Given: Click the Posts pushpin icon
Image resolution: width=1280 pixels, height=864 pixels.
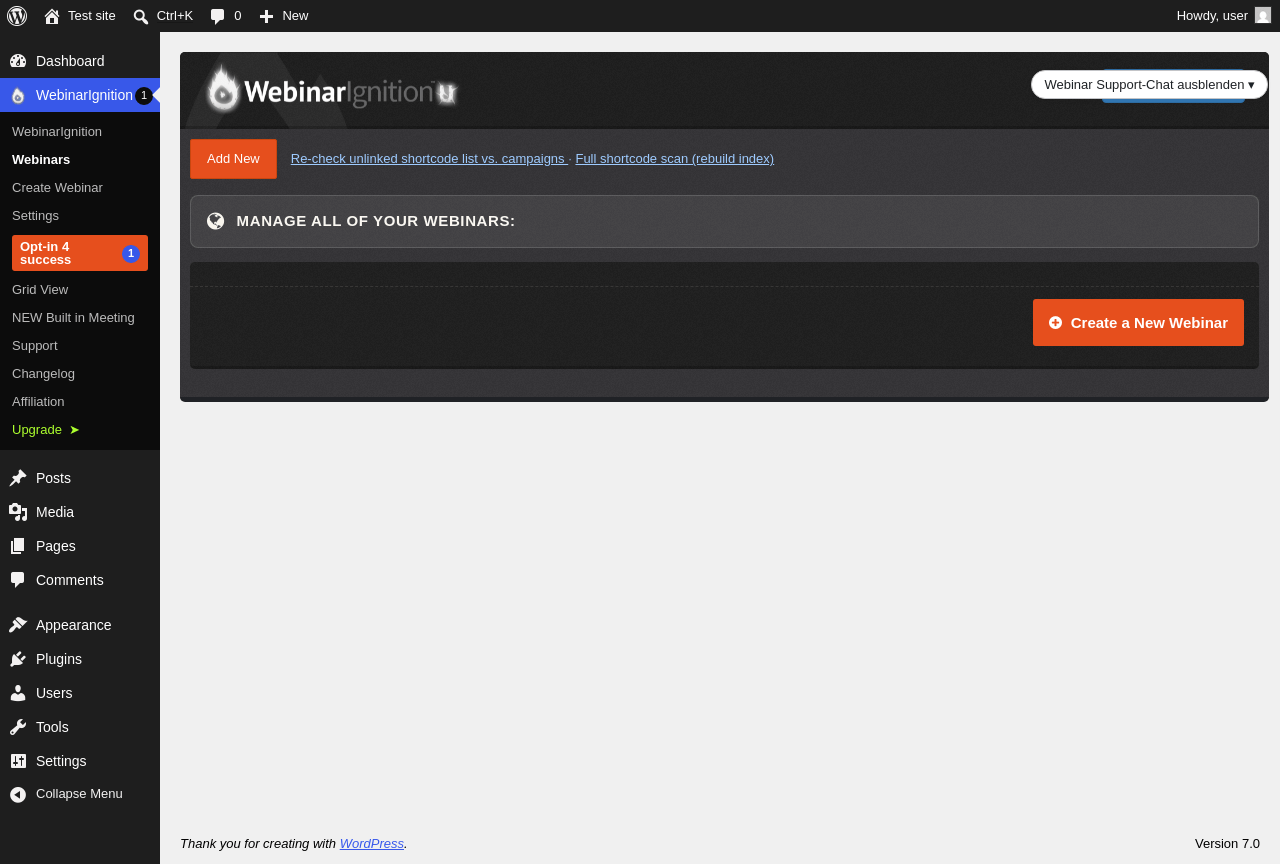Looking at the screenshot, I should (18, 478).
